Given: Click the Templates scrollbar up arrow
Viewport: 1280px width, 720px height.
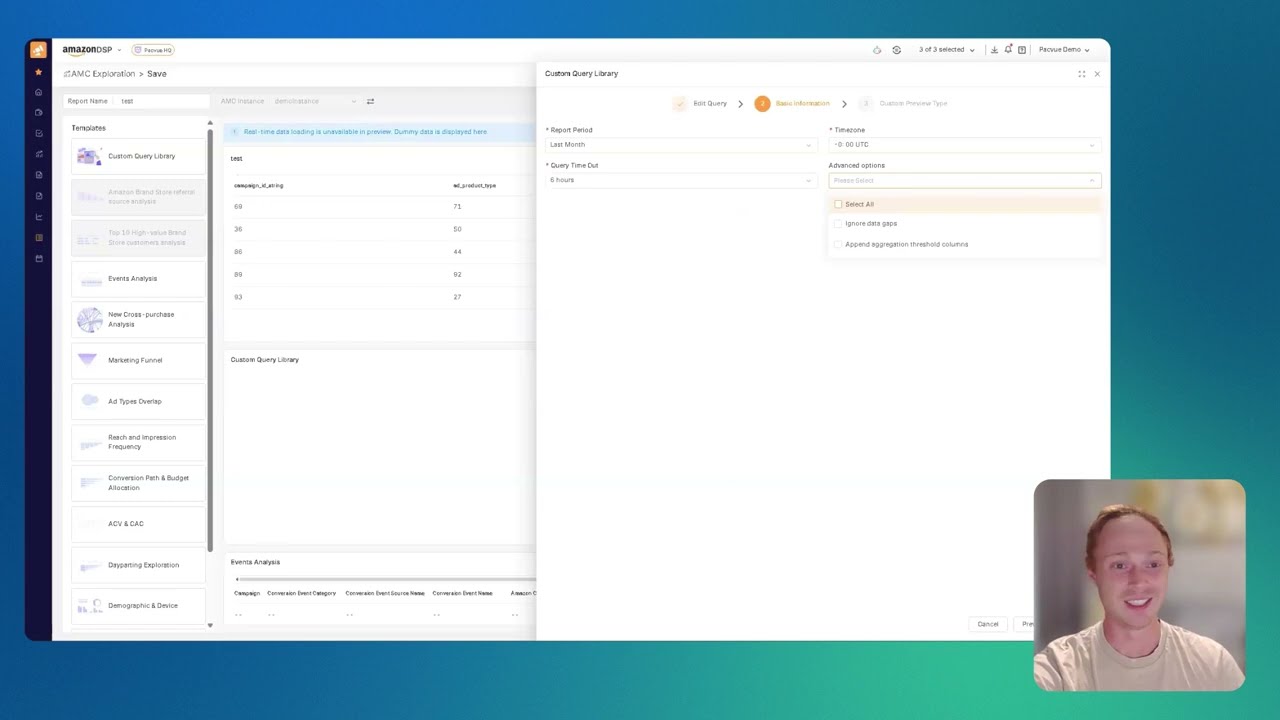Looking at the screenshot, I should pyautogui.click(x=210, y=123).
